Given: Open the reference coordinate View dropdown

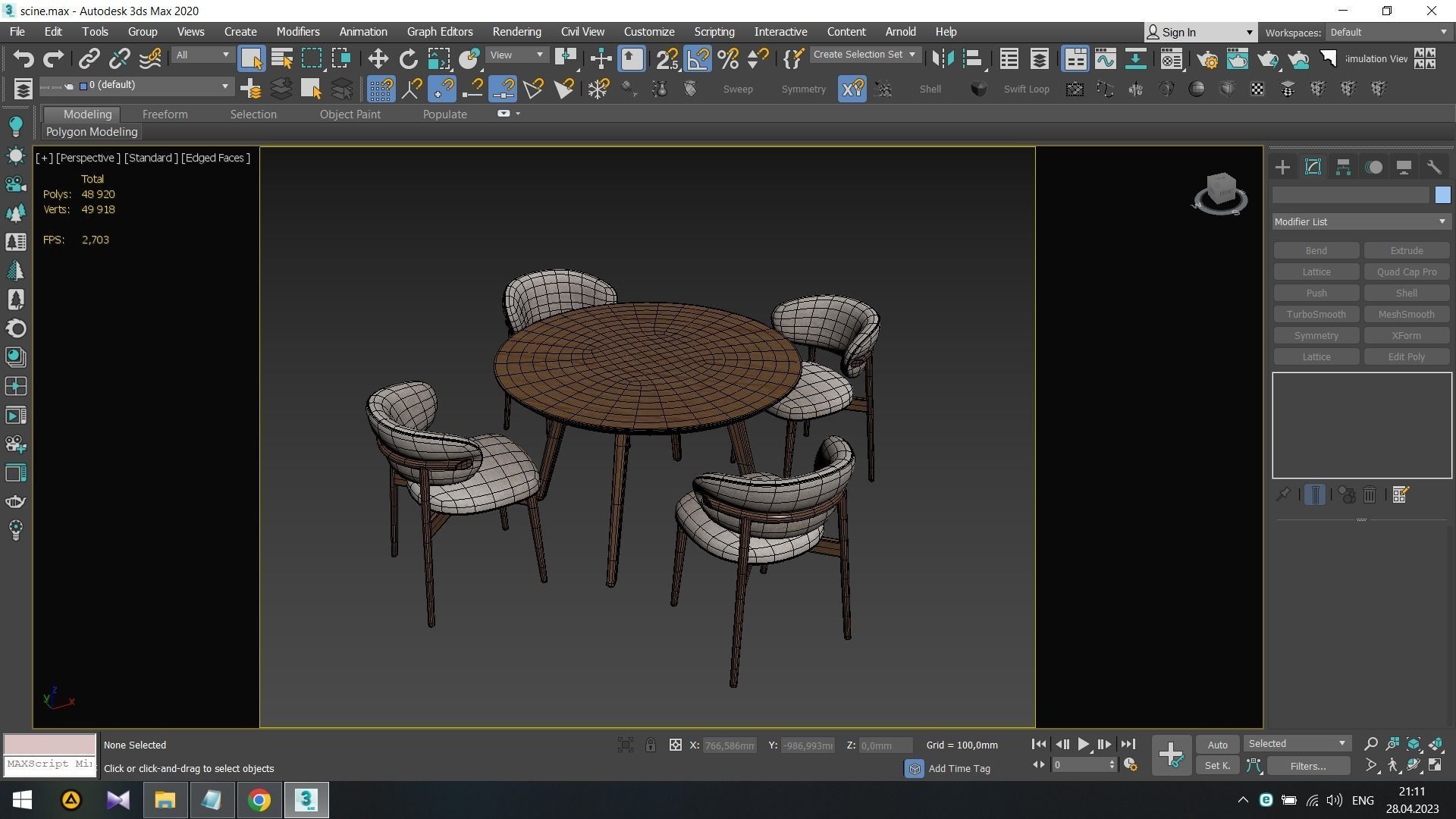Looking at the screenshot, I should 516,55.
